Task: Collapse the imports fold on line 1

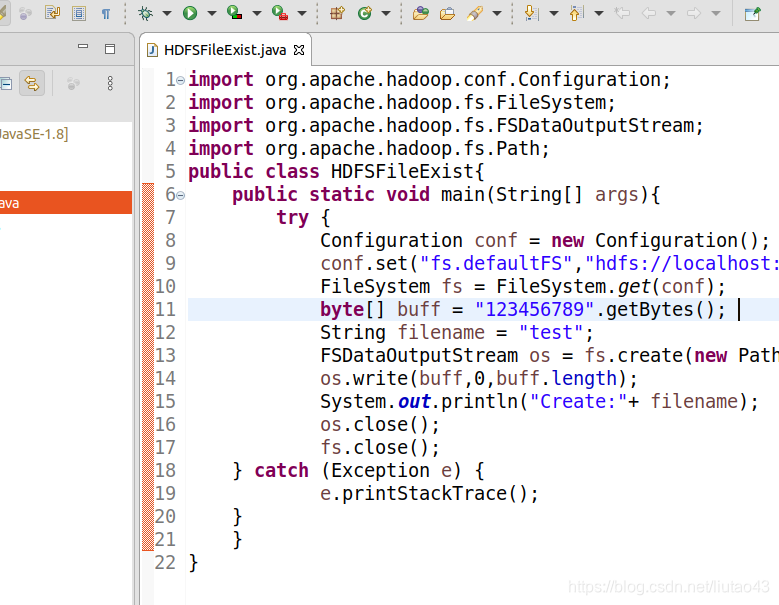Action: 181,80
